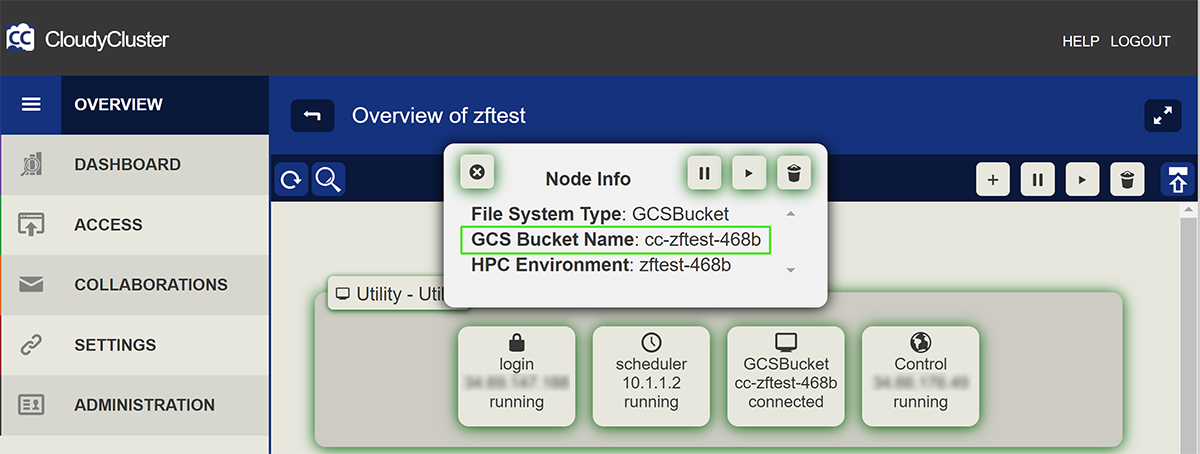Toggle the hamburger menu icon

[x=31, y=105]
